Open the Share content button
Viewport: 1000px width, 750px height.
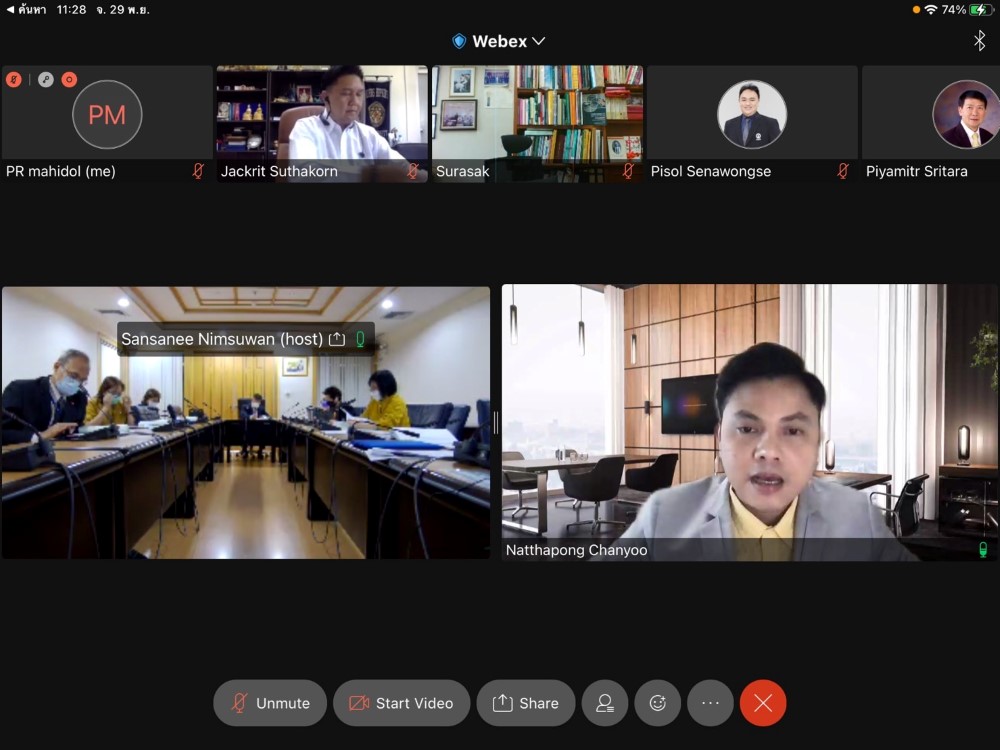pos(525,703)
